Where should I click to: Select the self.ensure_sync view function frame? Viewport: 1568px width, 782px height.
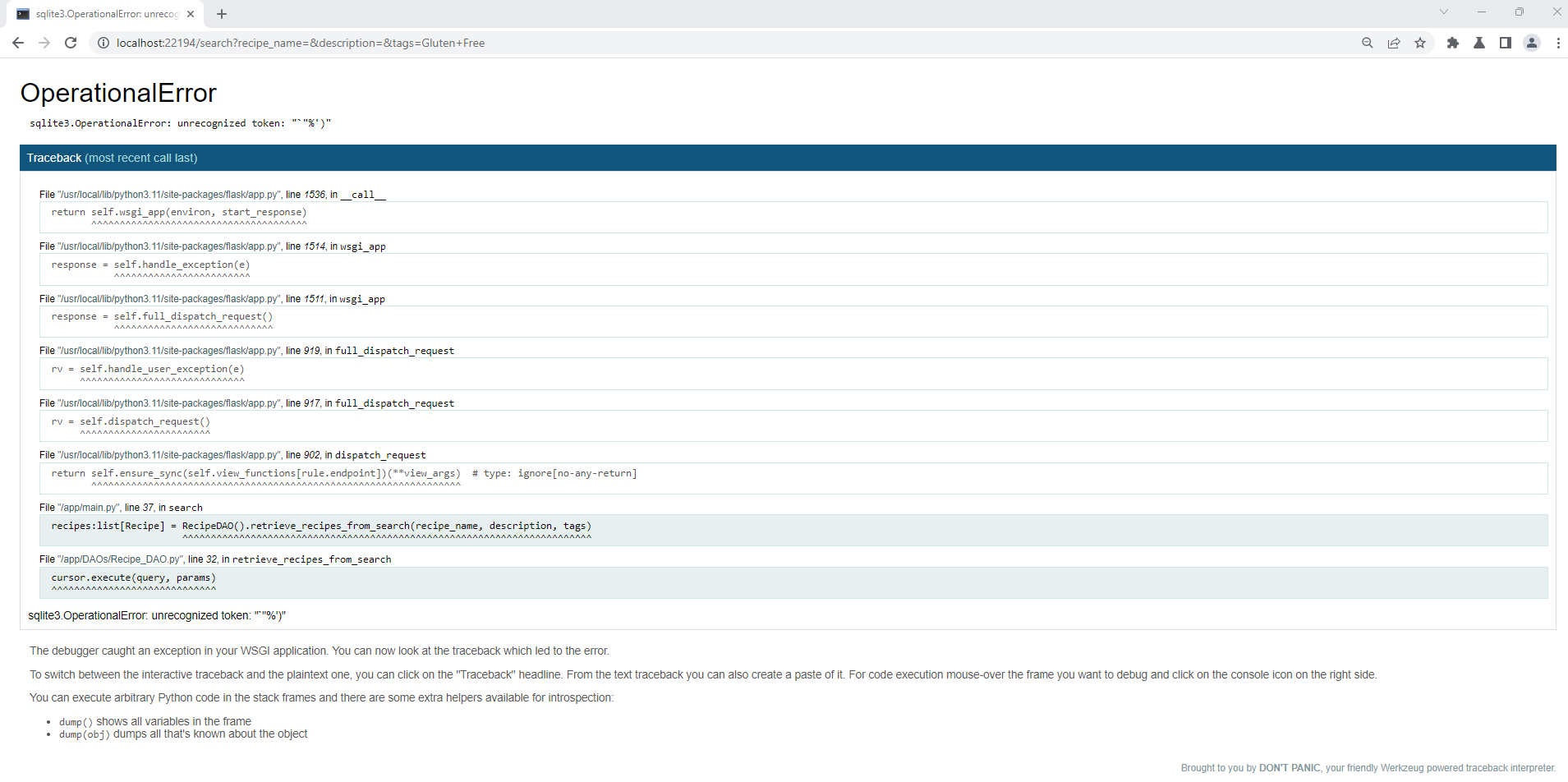click(x=793, y=478)
